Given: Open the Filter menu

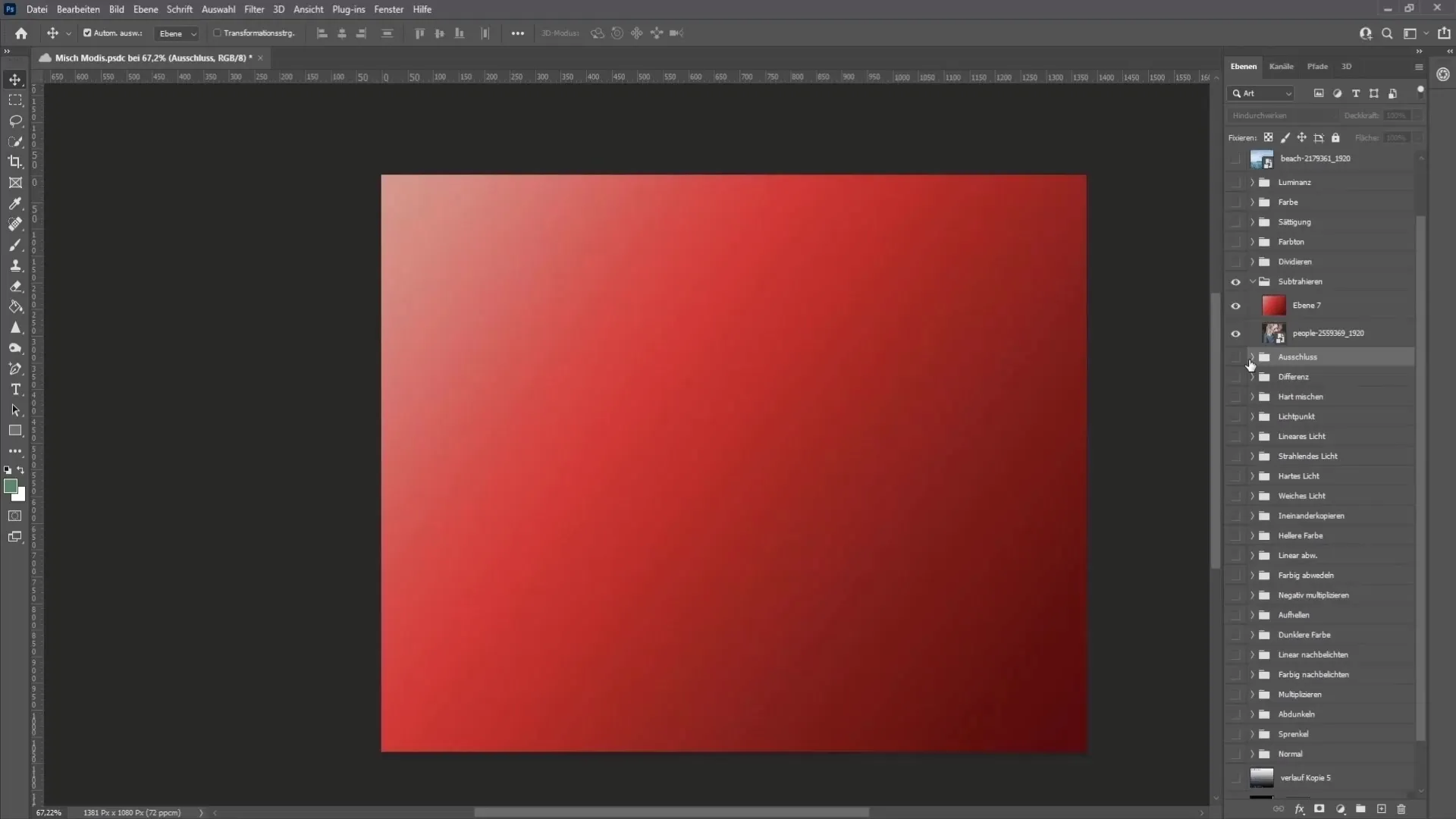Looking at the screenshot, I should tap(254, 9).
